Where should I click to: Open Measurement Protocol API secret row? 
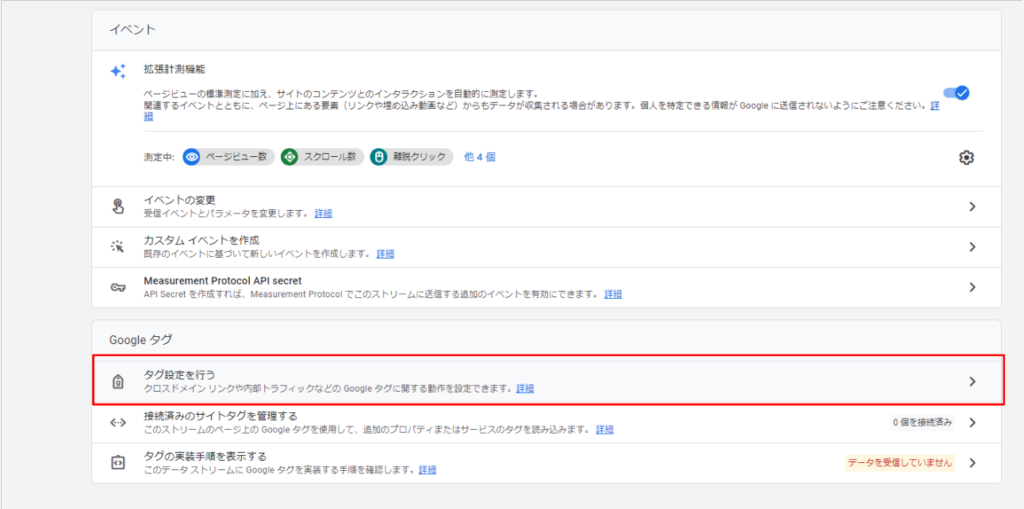[546, 287]
